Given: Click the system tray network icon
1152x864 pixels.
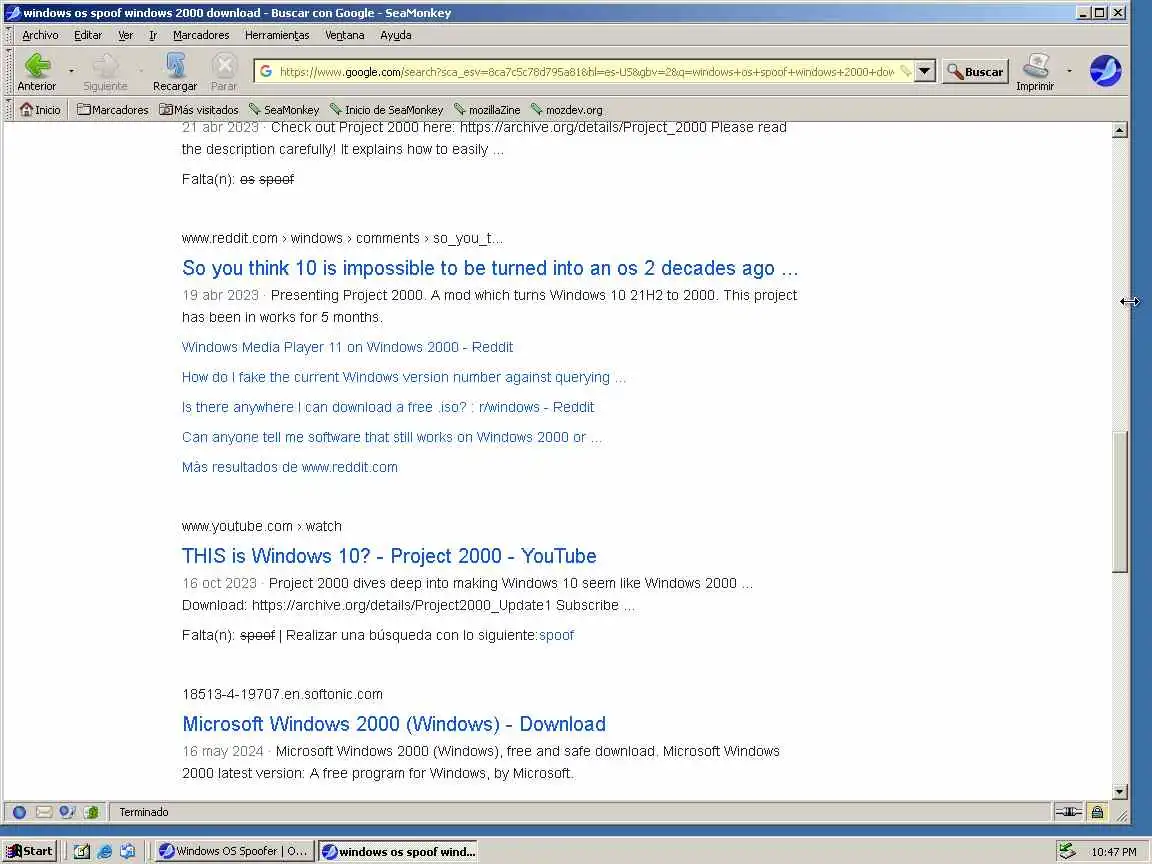Looking at the screenshot, I should click(1068, 852).
